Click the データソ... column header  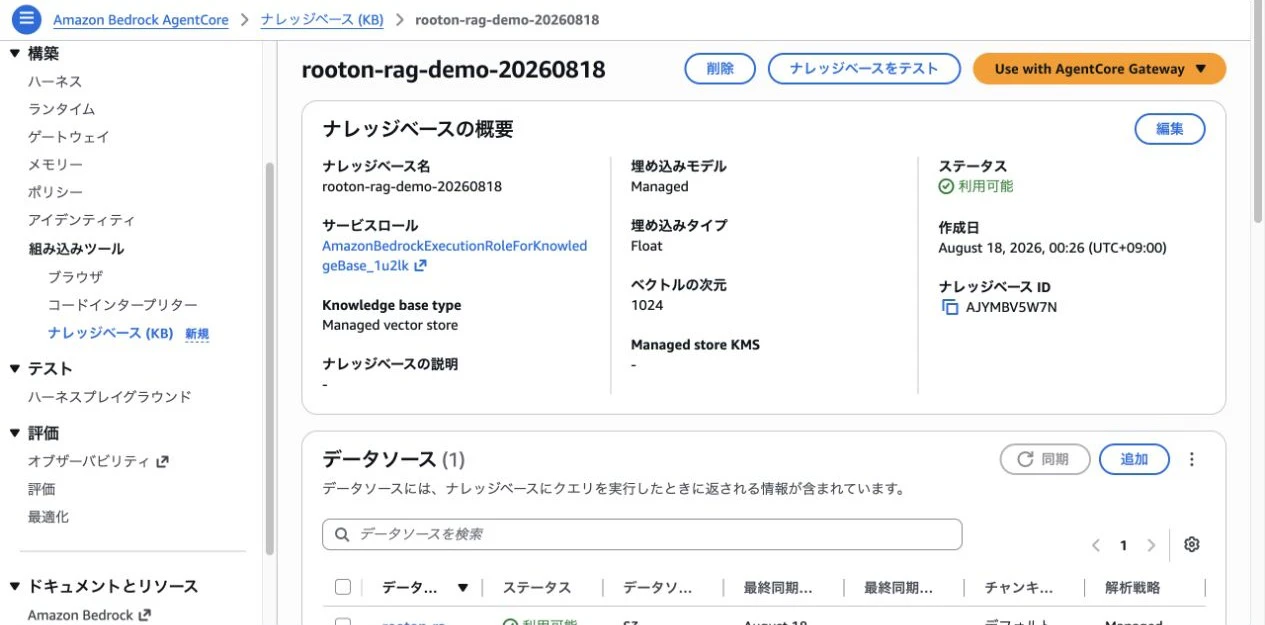coord(658,588)
